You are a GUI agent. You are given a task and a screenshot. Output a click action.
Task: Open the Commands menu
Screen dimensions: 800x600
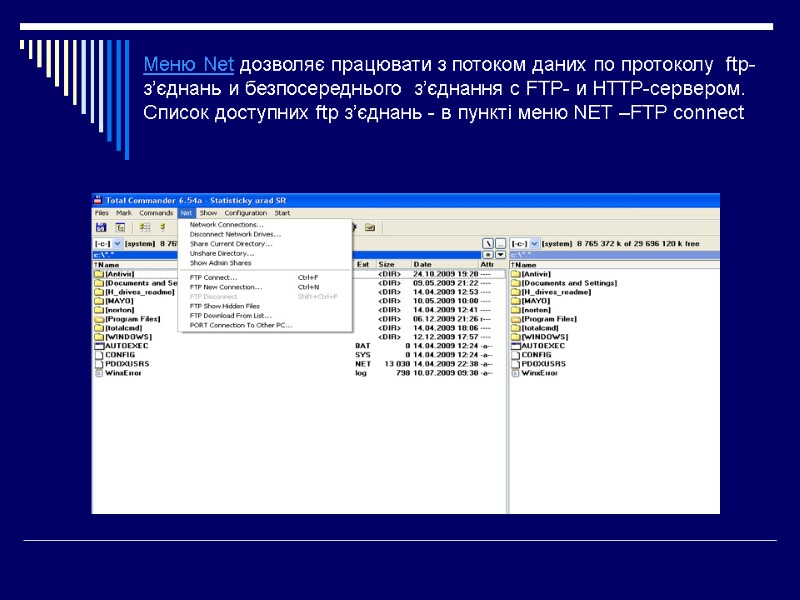coord(156,213)
